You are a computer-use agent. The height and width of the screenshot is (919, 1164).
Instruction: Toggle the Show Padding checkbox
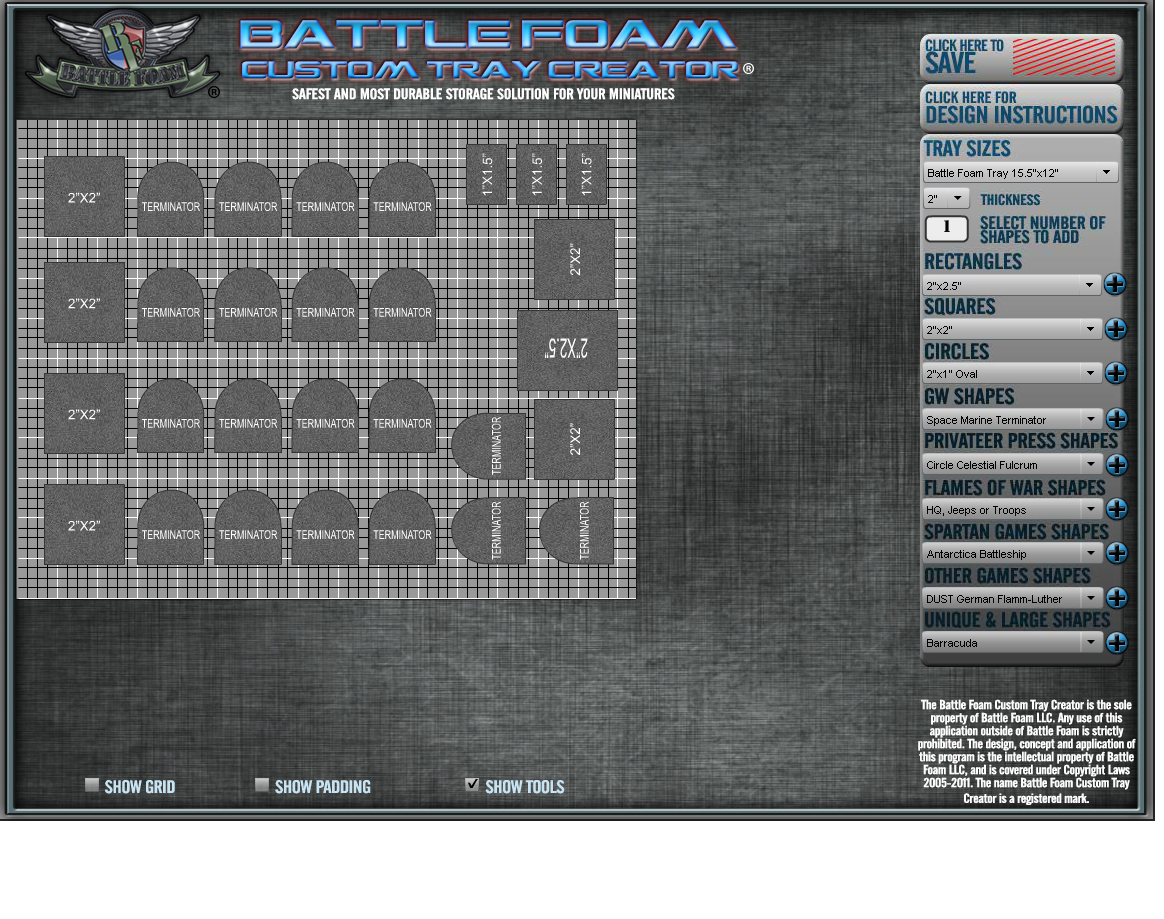pos(262,785)
